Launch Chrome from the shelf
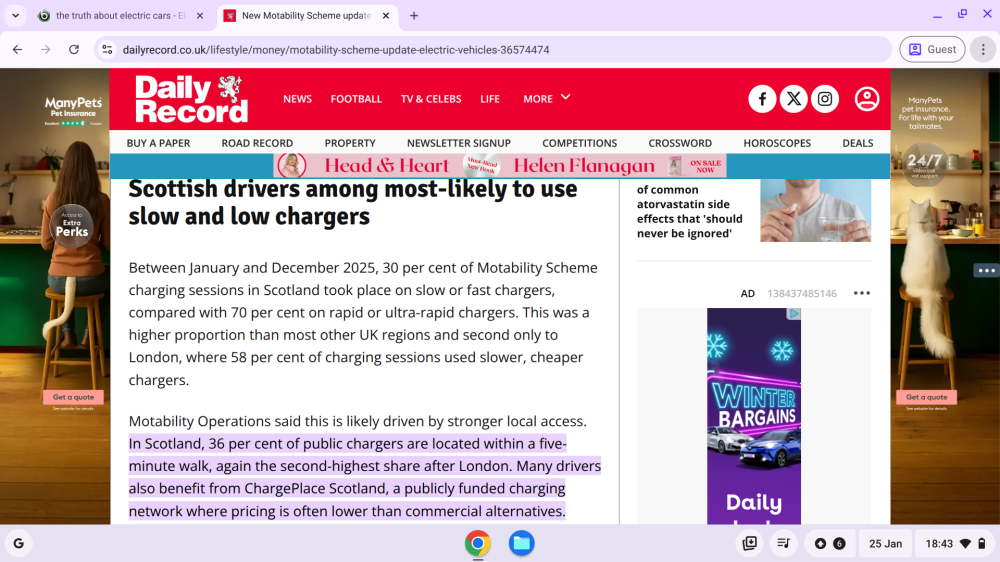 (x=478, y=544)
